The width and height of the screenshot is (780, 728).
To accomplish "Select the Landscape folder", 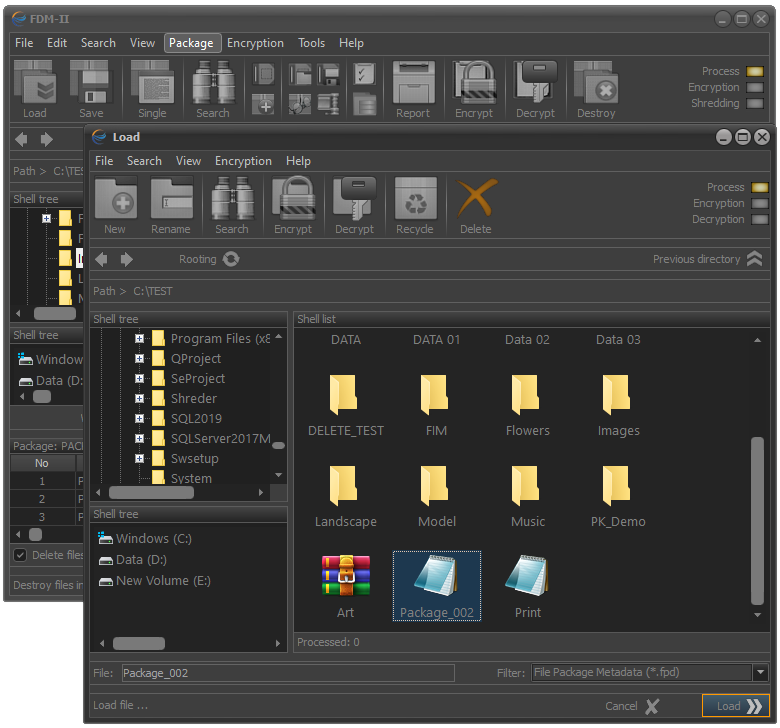I will (x=346, y=496).
